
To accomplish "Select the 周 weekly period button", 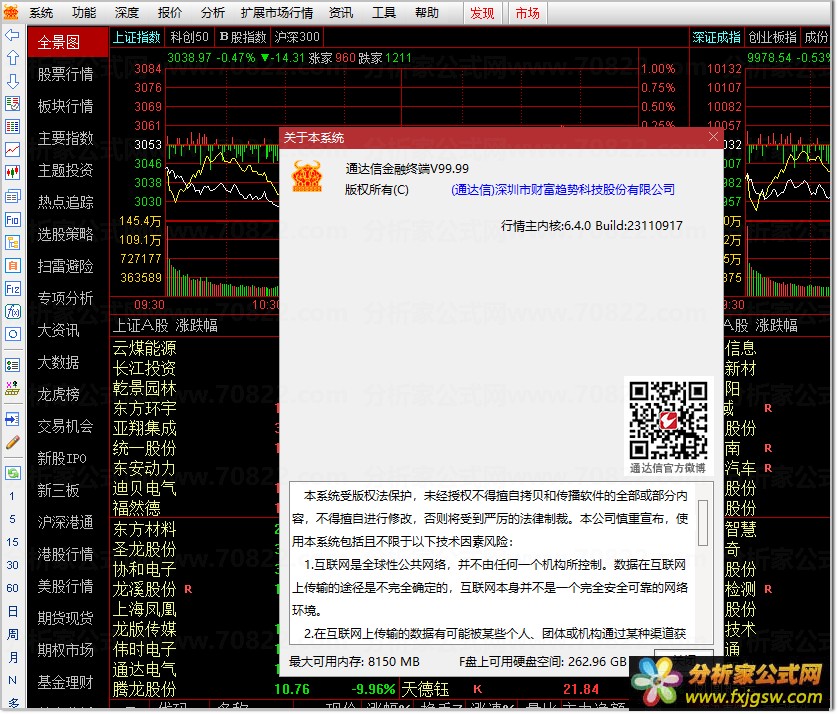I will click(12, 634).
